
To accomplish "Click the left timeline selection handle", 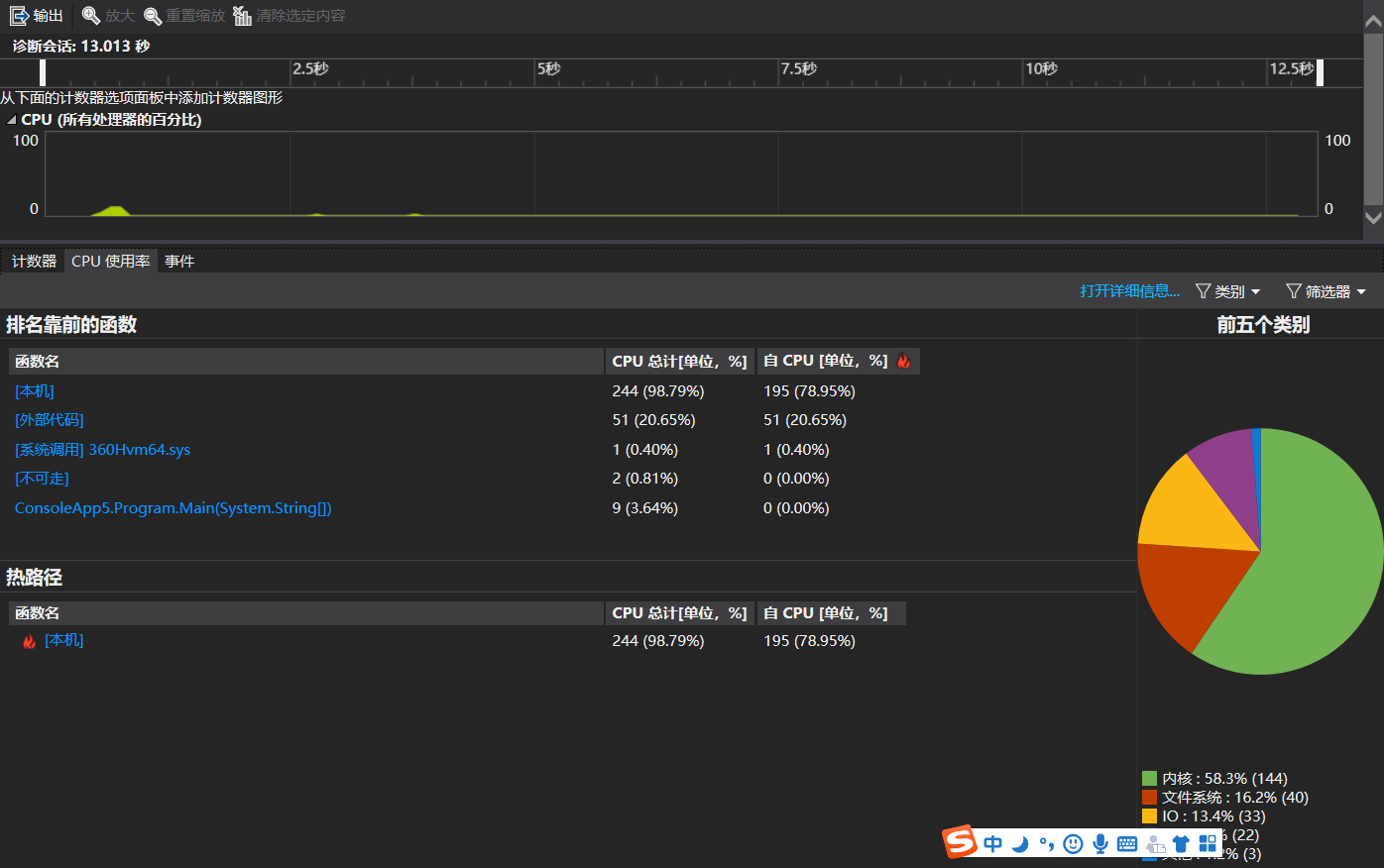I will click(43, 72).
